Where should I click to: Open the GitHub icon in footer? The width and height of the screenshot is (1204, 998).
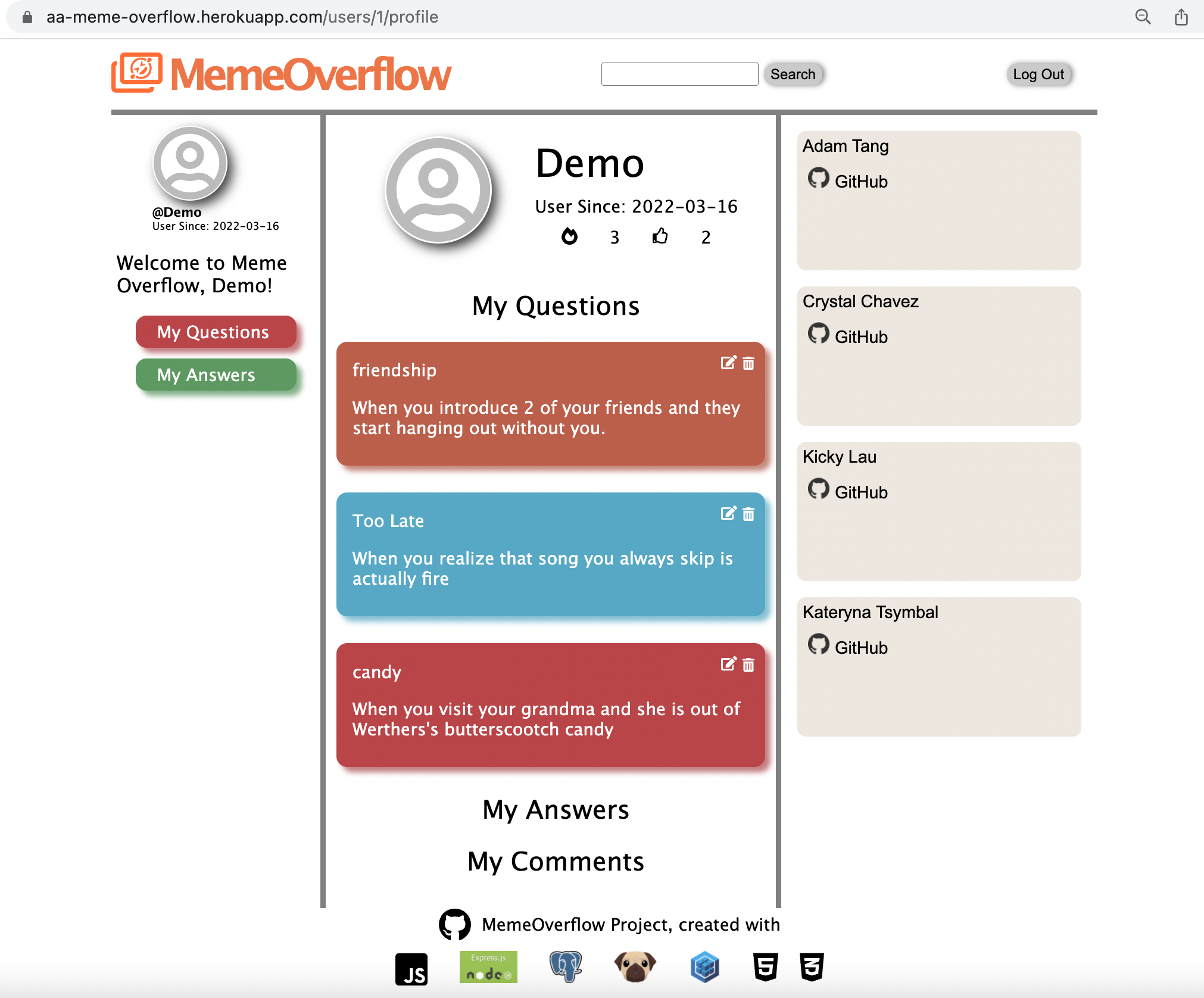tap(454, 924)
